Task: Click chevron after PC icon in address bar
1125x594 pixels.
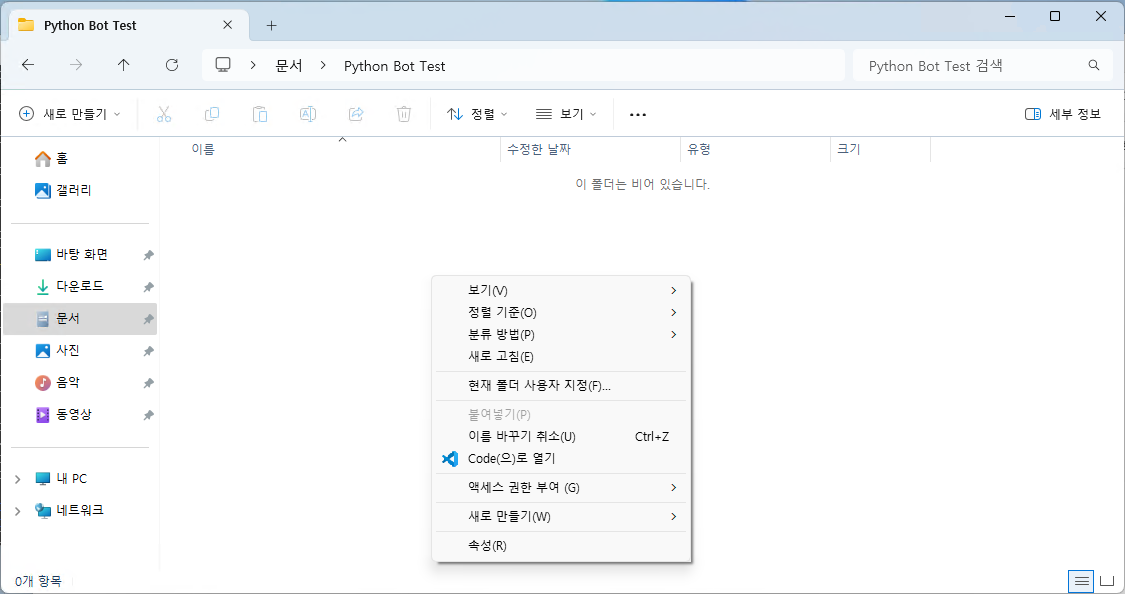Action: click(253, 65)
